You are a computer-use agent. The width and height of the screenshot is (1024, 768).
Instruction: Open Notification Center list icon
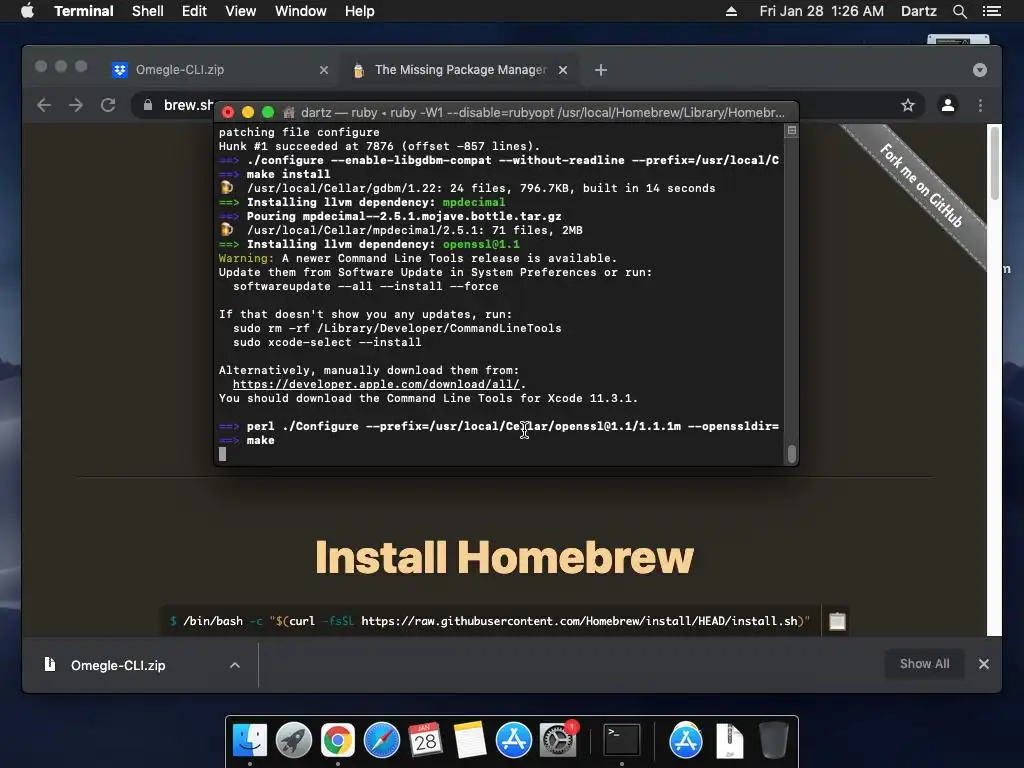(991, 11)
